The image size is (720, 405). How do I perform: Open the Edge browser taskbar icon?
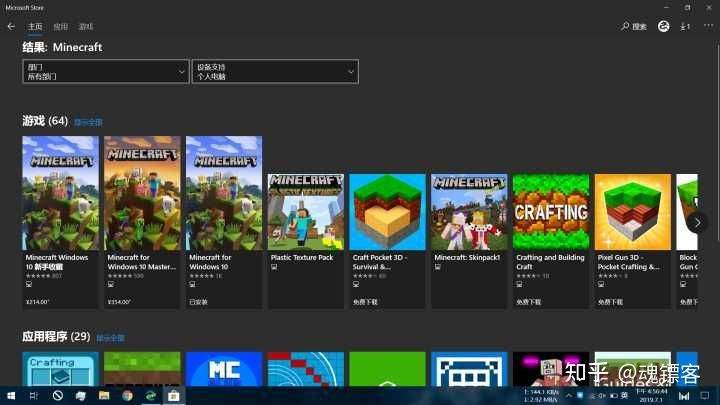click(151, 396)
